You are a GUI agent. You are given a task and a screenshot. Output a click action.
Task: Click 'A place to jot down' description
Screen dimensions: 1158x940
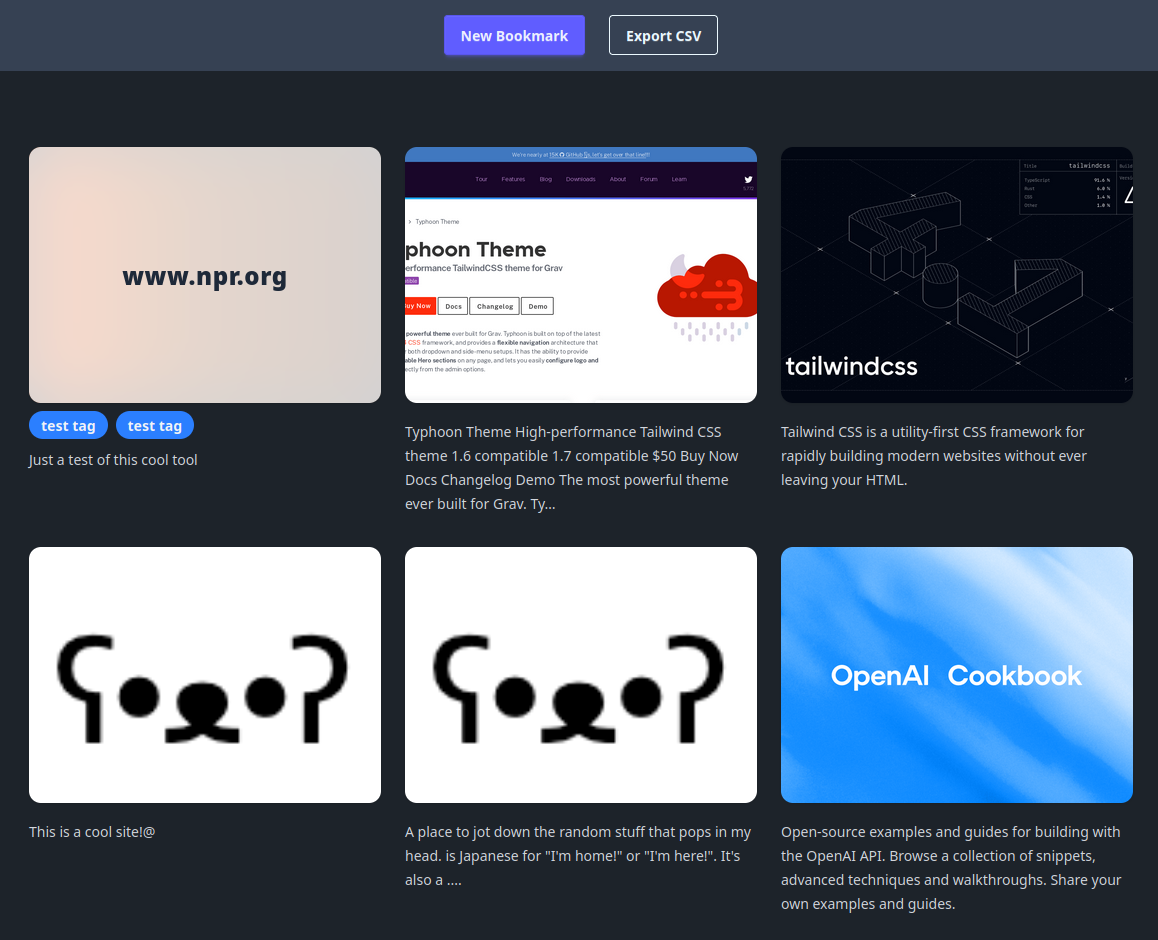pyautogui.click(x=580, y=856)
